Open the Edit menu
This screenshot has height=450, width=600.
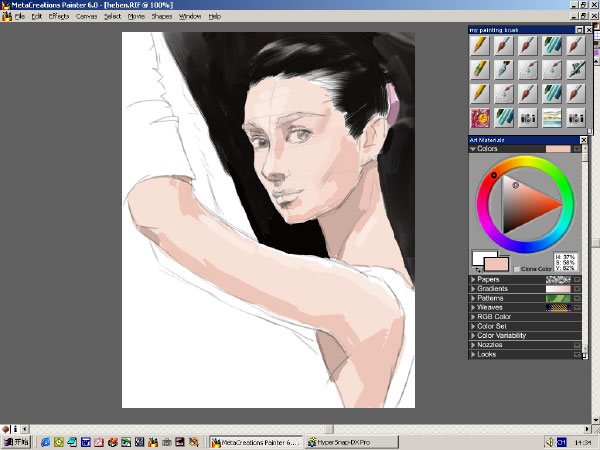37,16
